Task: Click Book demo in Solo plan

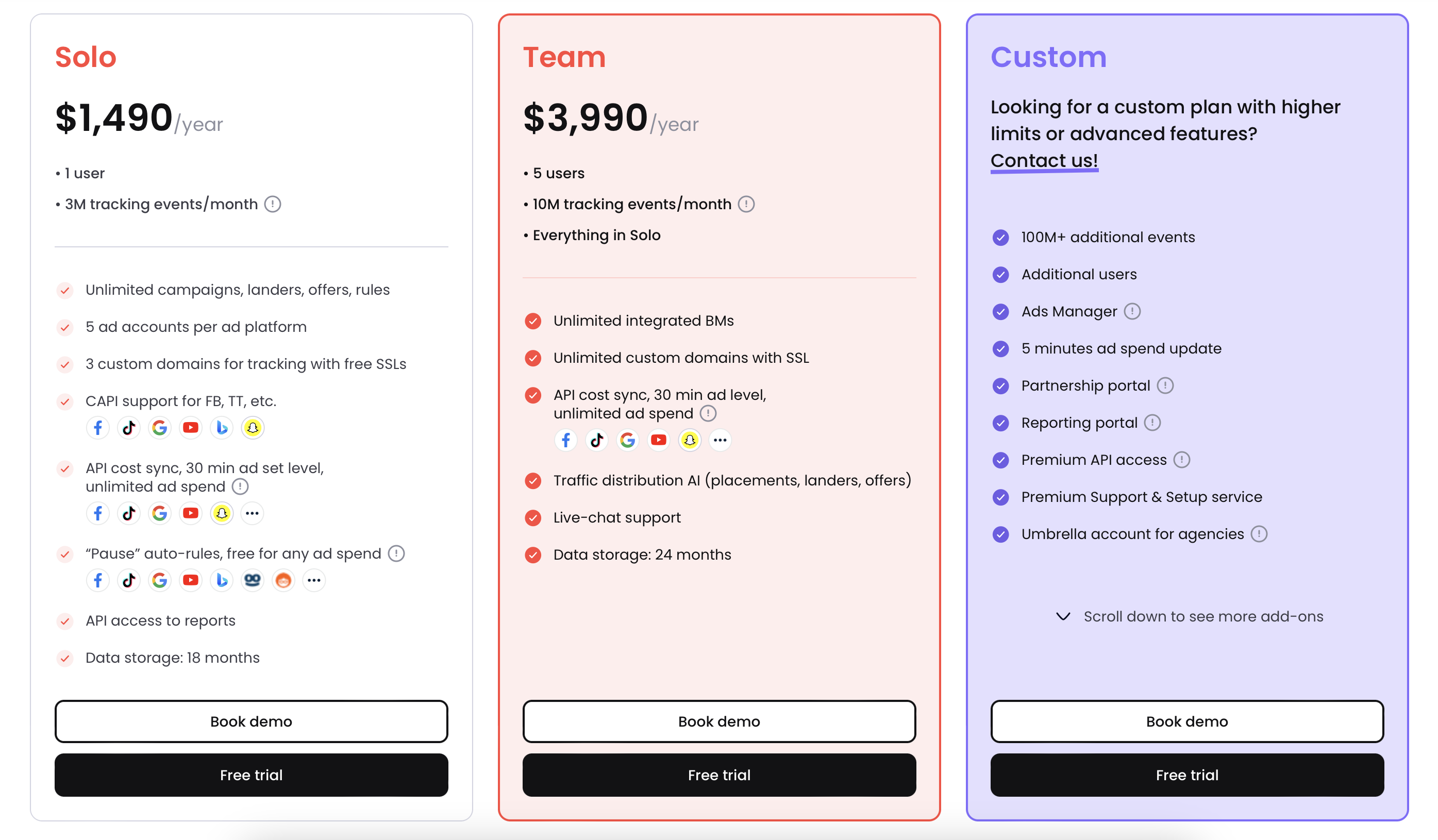Action: coord(252,721)
